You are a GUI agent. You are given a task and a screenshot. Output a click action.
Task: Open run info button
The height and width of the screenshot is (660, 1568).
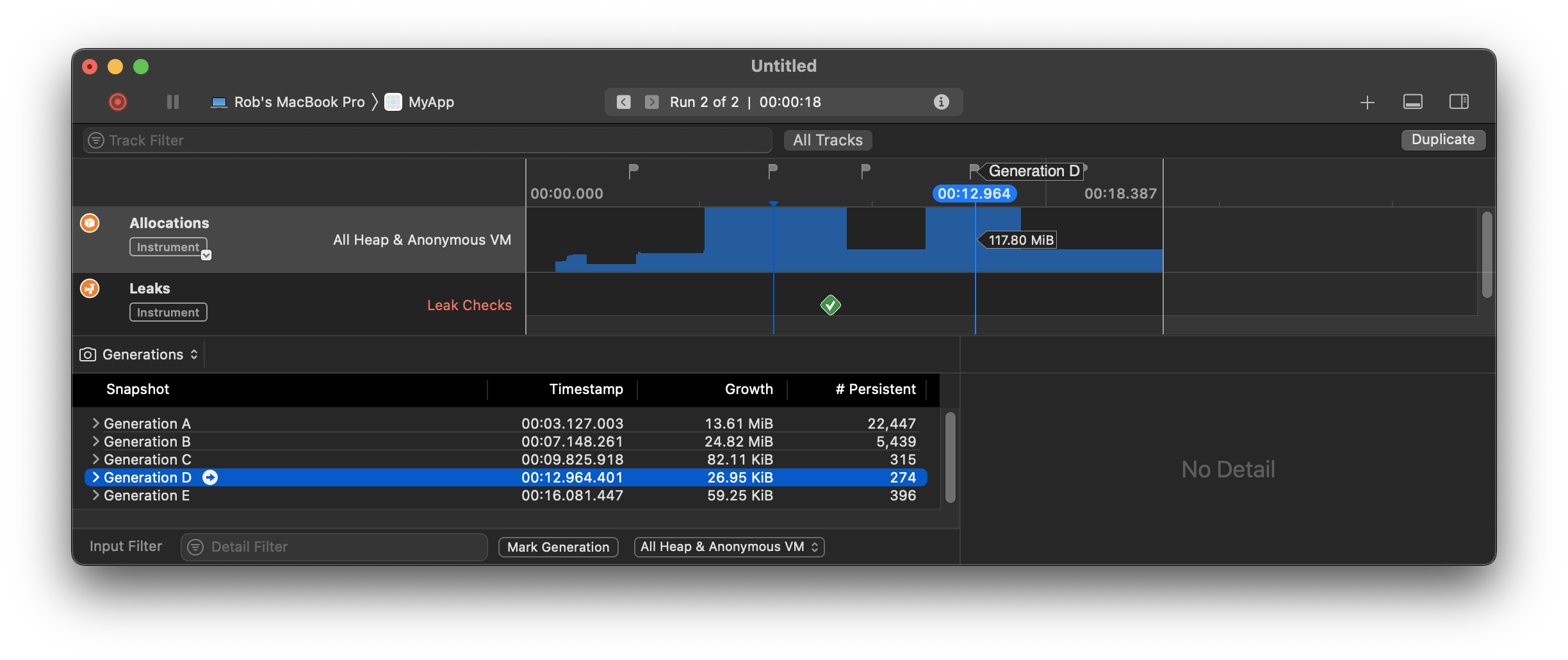tap(941, 102)
